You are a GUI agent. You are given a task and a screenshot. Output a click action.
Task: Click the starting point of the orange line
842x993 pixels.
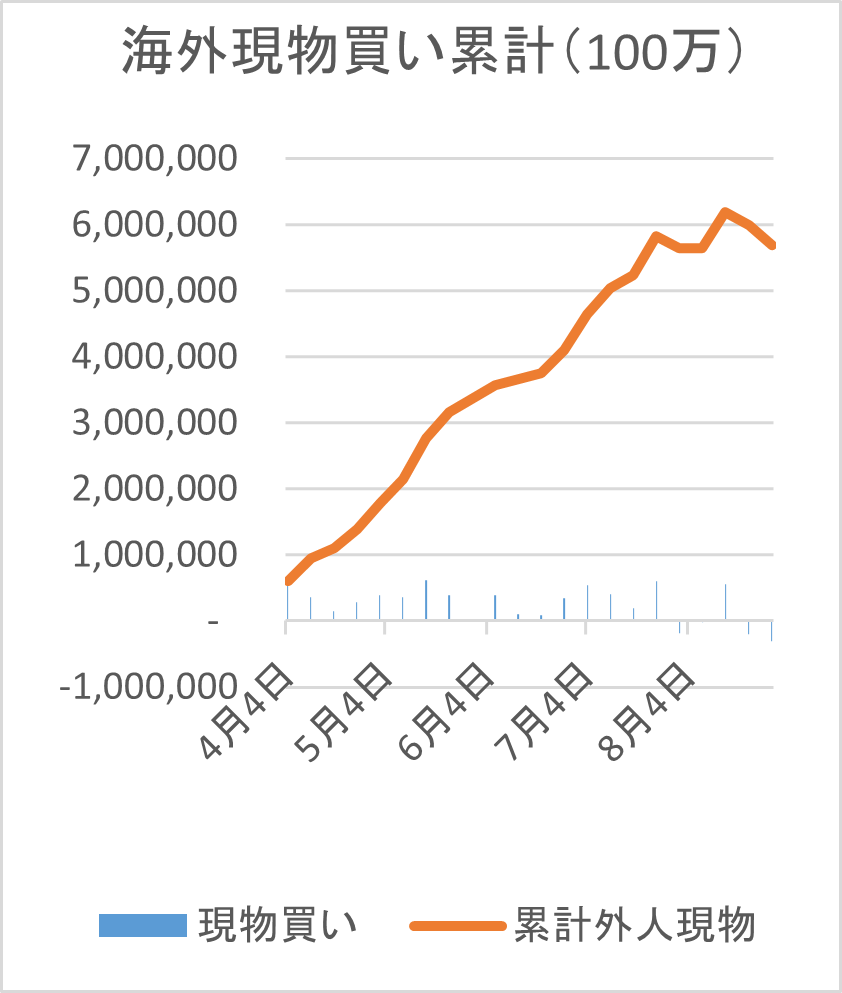point(288,580)
